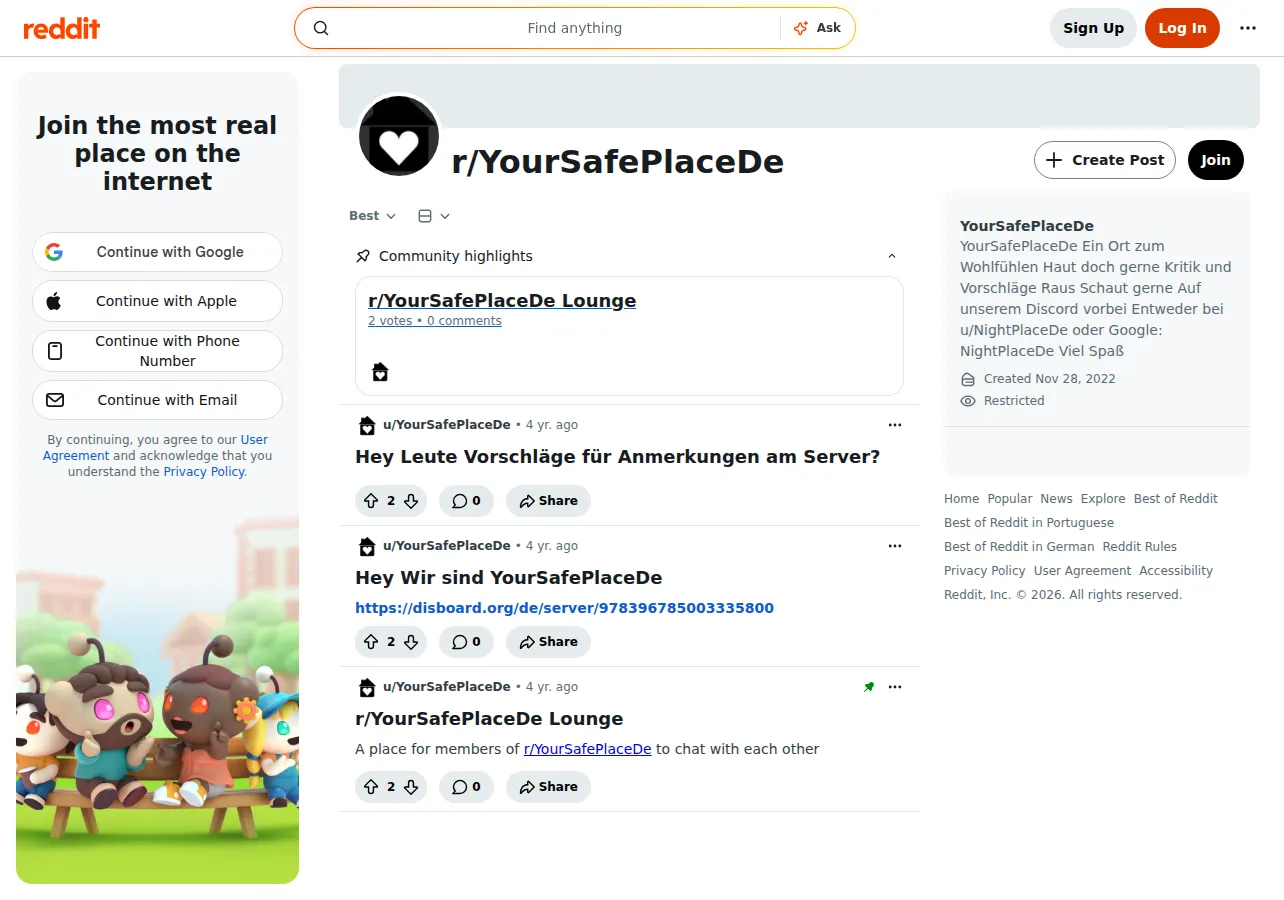Image resolution: width=1284 pixels, height=900 pixels.
Task: Open the 'Hey Wir sind YourSafePlaceDe' post title
Action: [508, 578]
